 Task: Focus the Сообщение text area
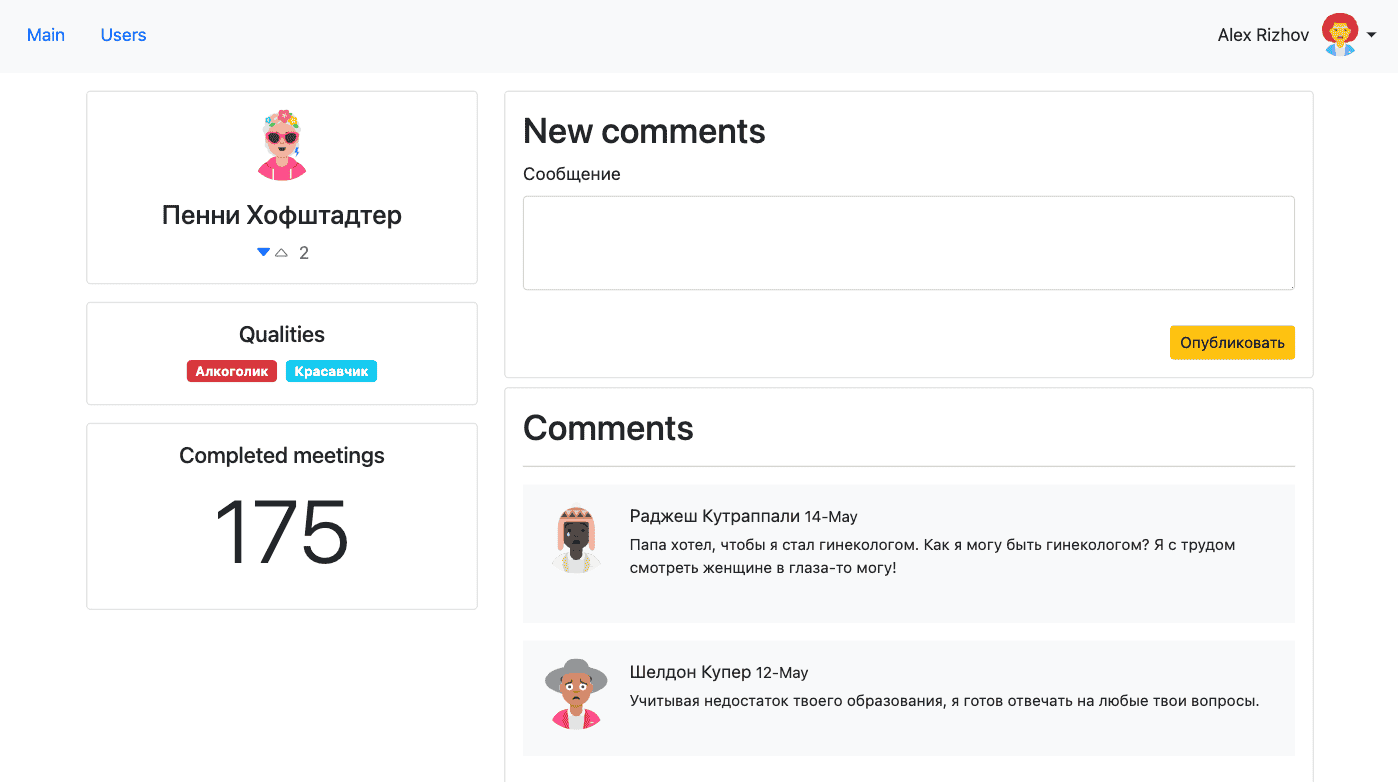tap(908, 243)
